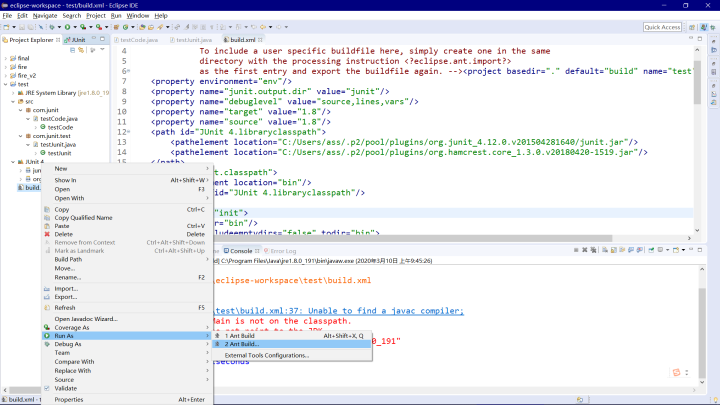Open the Open Console dropdown arrow
Viewport: 720px width, 405px height.
pyautogui.click(x=683, y=250)
